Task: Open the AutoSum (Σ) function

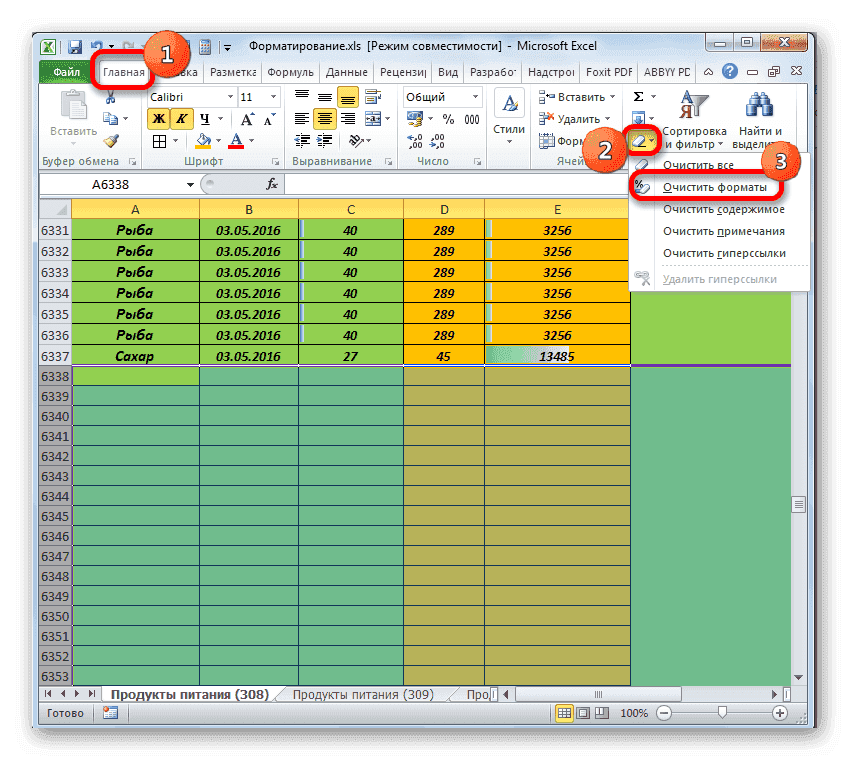Action: pos(638,94)
